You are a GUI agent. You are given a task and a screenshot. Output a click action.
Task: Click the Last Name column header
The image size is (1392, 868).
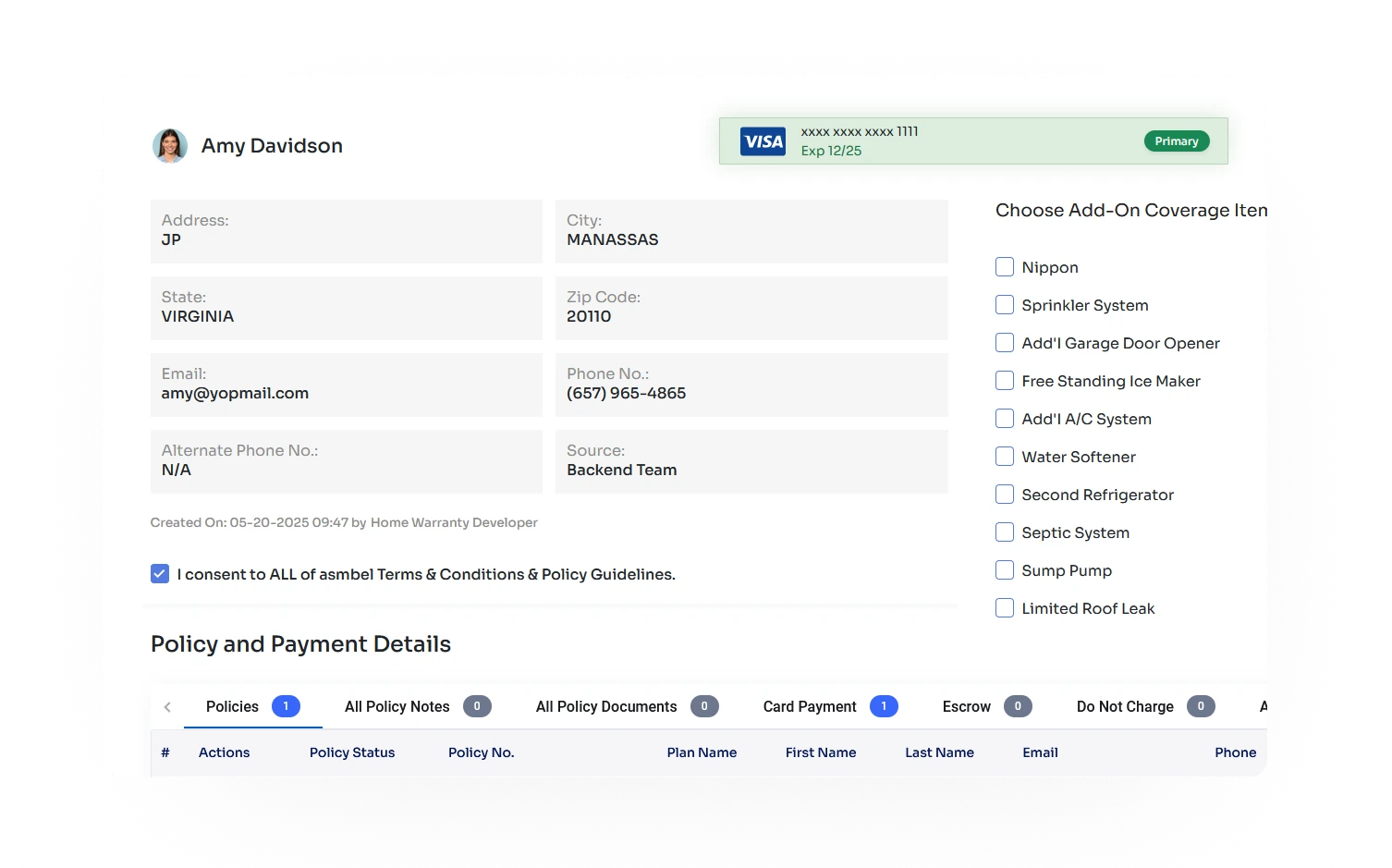(939, 752)
